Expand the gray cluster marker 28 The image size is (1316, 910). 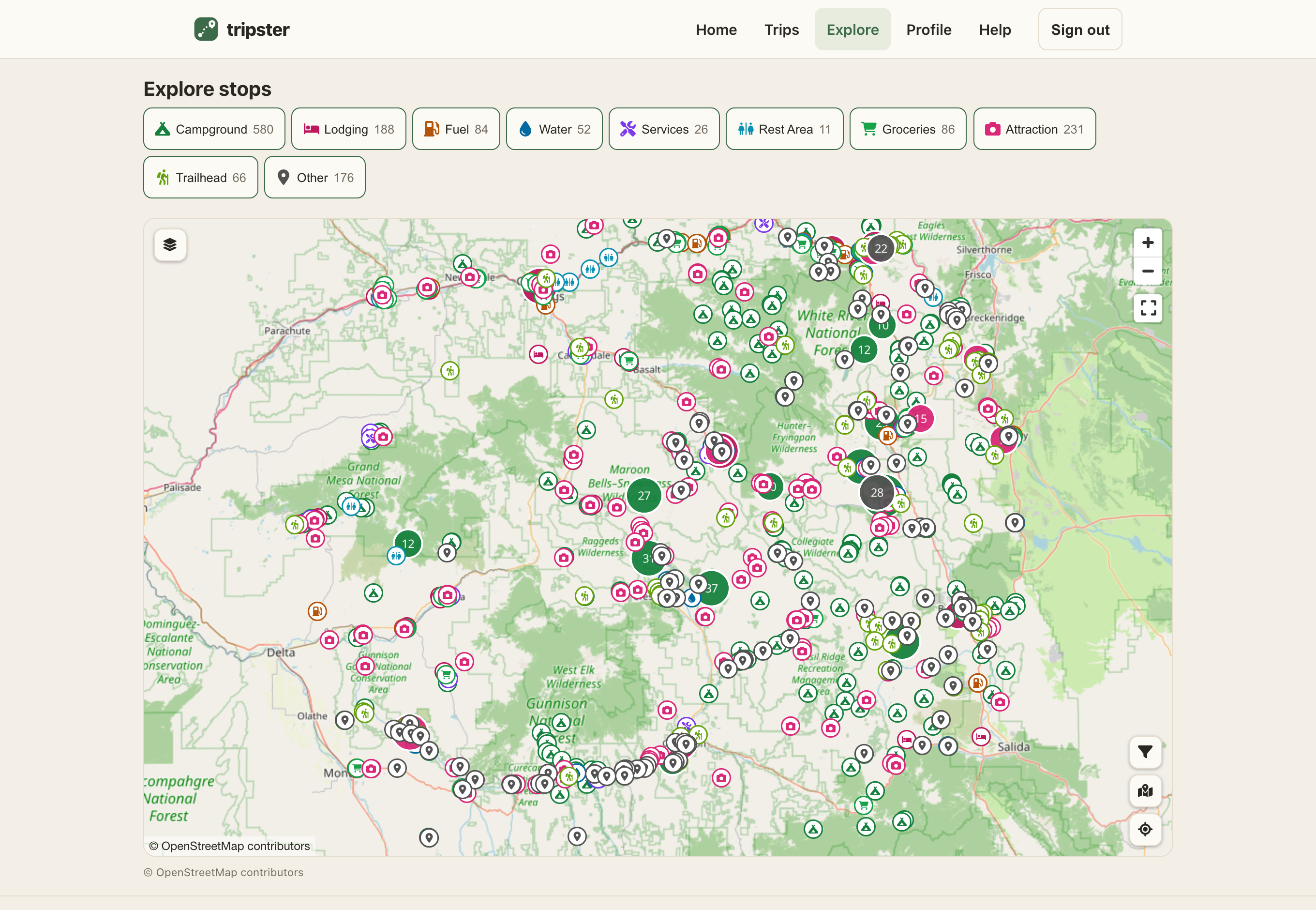877,493
